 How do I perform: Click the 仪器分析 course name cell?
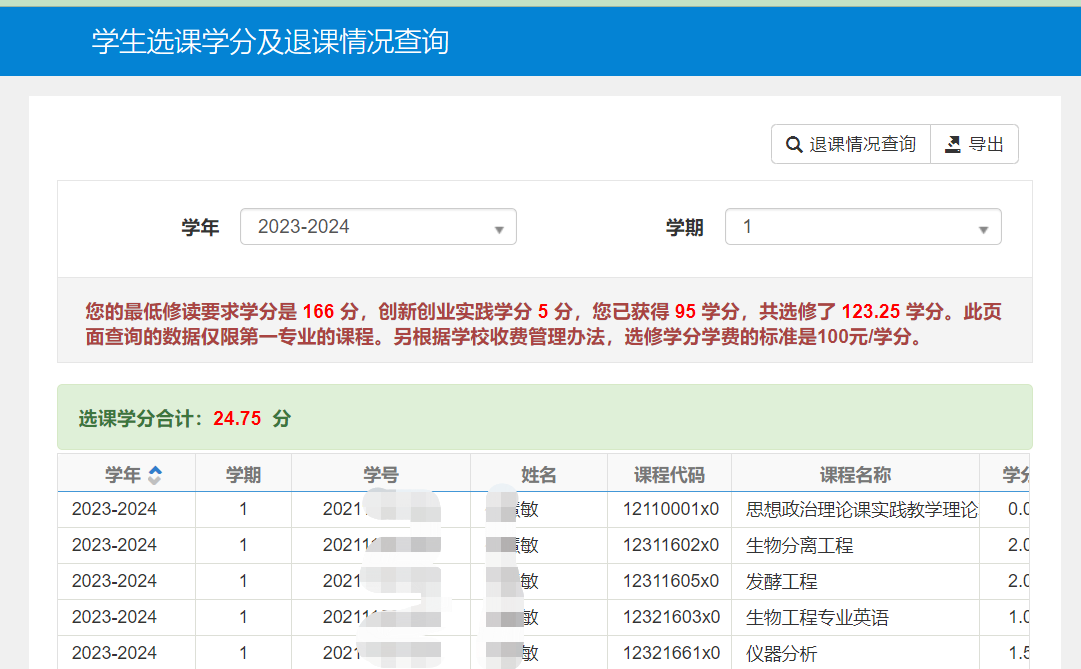pos(781,654)
